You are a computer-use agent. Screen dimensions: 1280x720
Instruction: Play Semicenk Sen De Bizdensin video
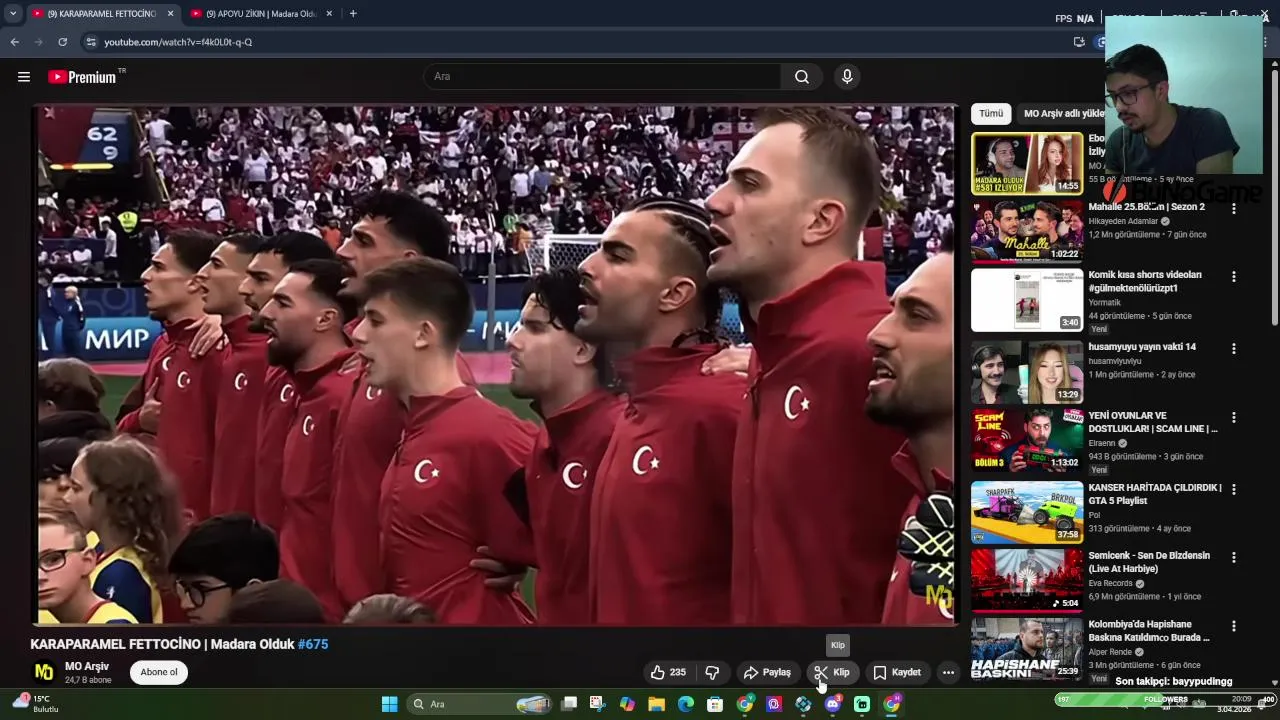tap(1027, 580)
